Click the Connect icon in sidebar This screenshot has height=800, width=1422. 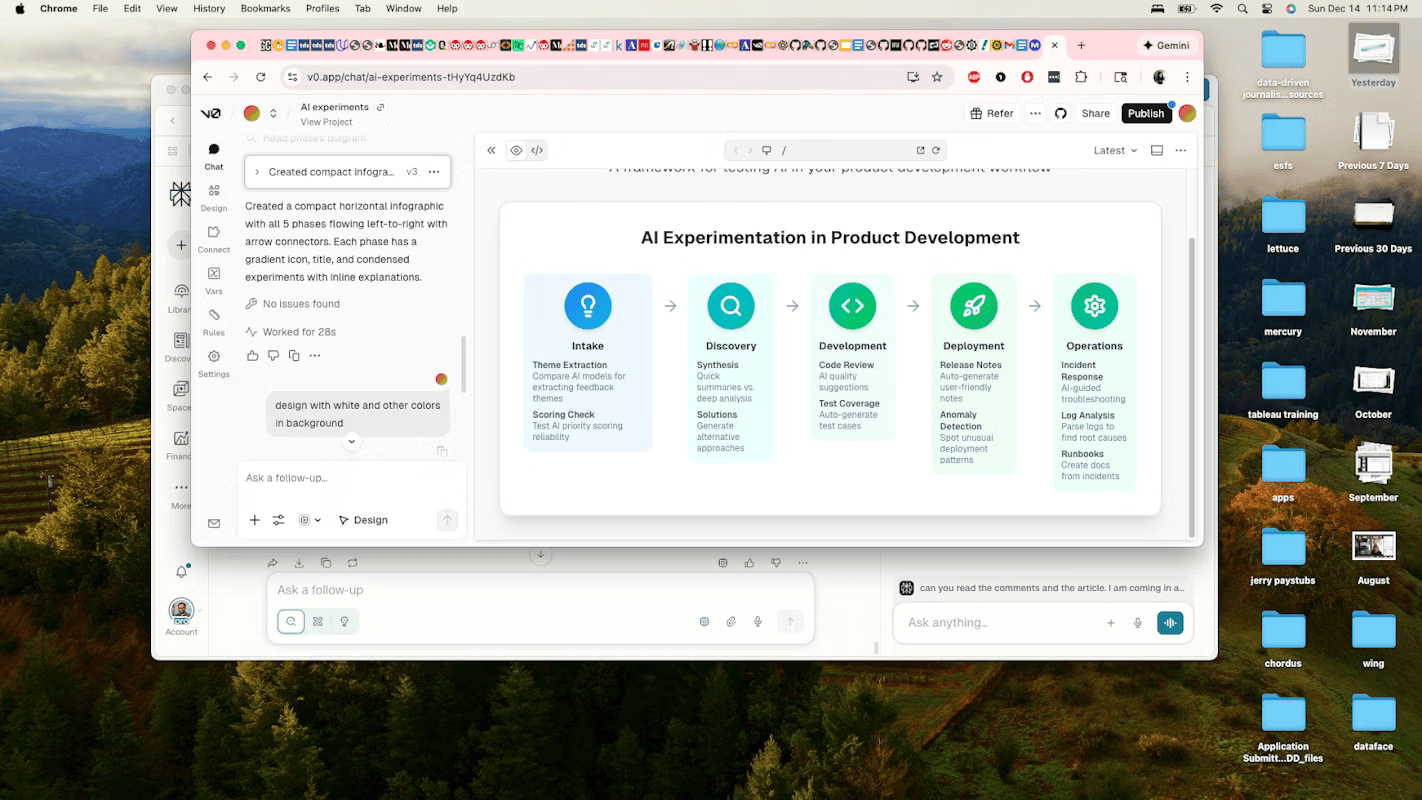[214, 232]
